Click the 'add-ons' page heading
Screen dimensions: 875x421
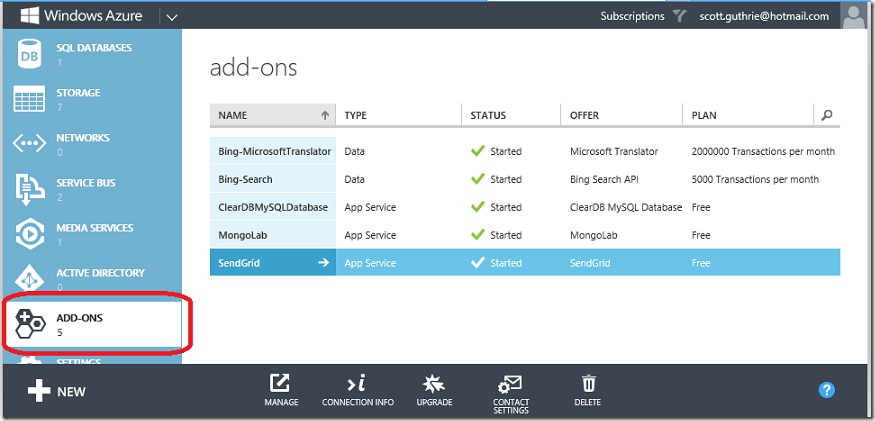pos(253,68)
